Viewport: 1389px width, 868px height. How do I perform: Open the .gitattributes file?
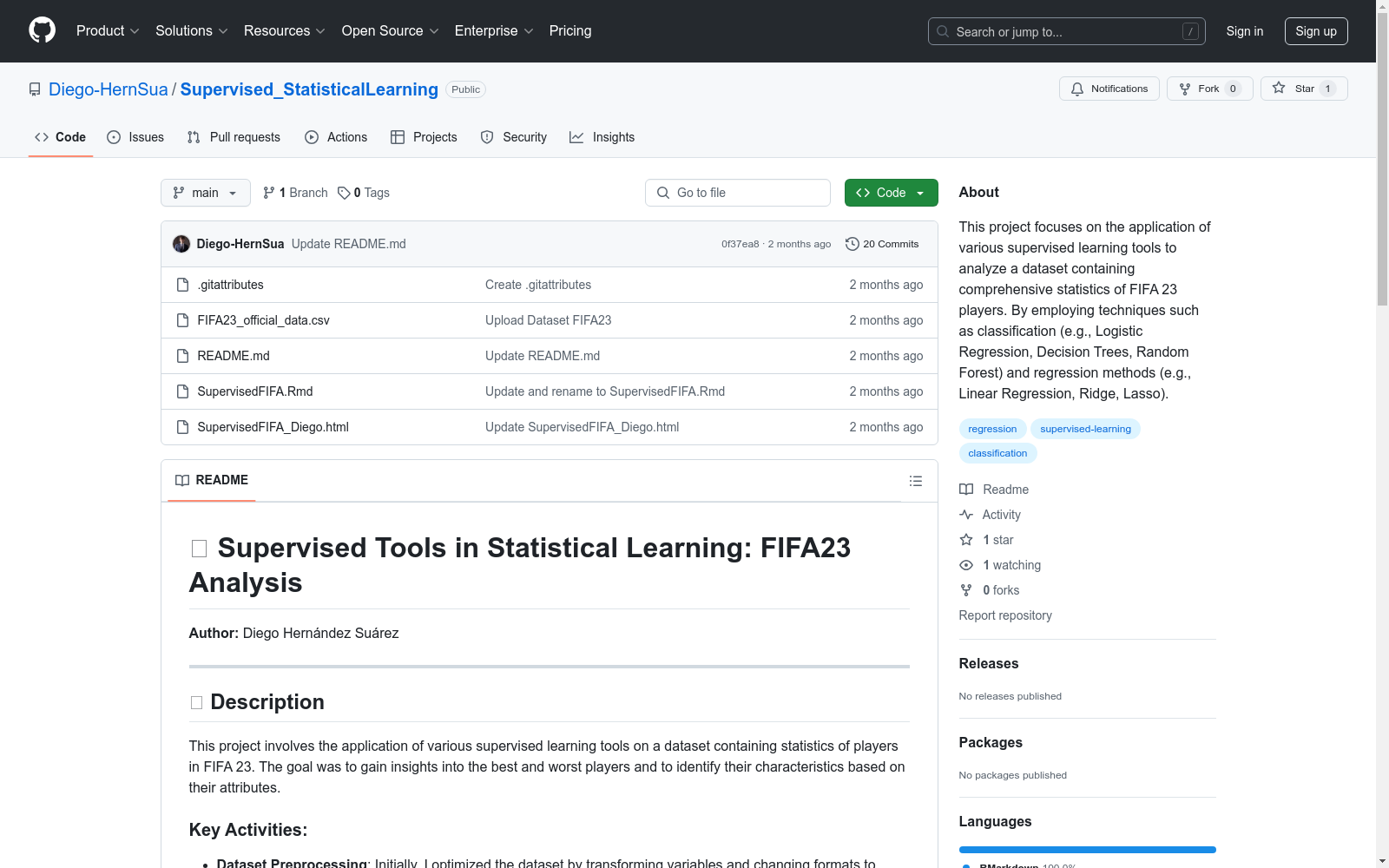231,285
